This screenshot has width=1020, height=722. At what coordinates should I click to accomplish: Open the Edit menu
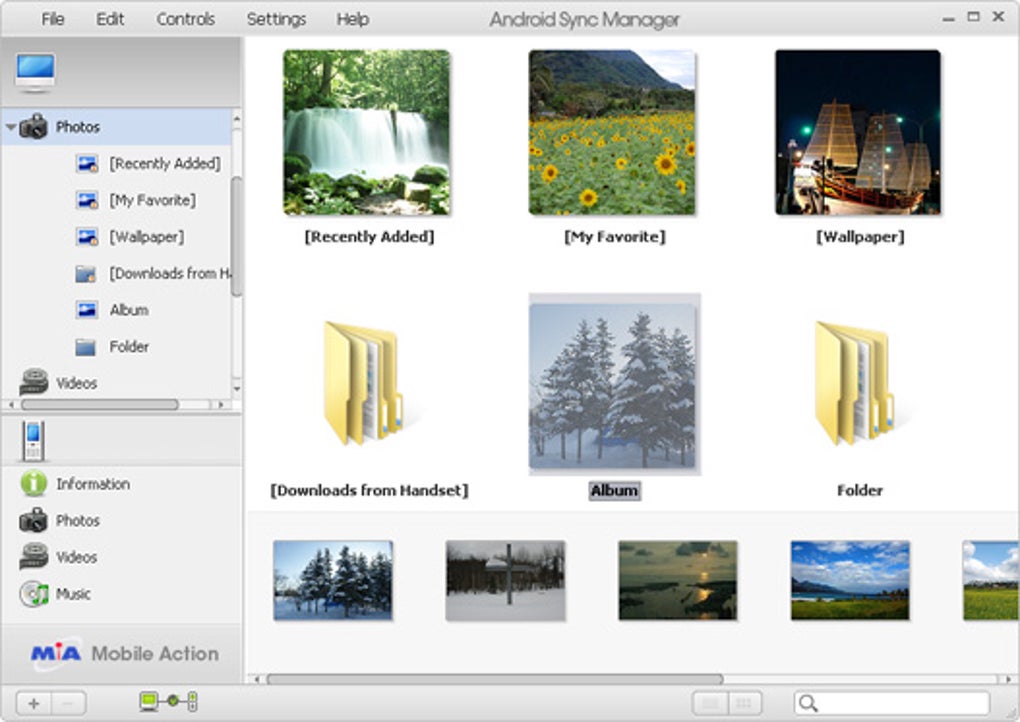point(110,20)
